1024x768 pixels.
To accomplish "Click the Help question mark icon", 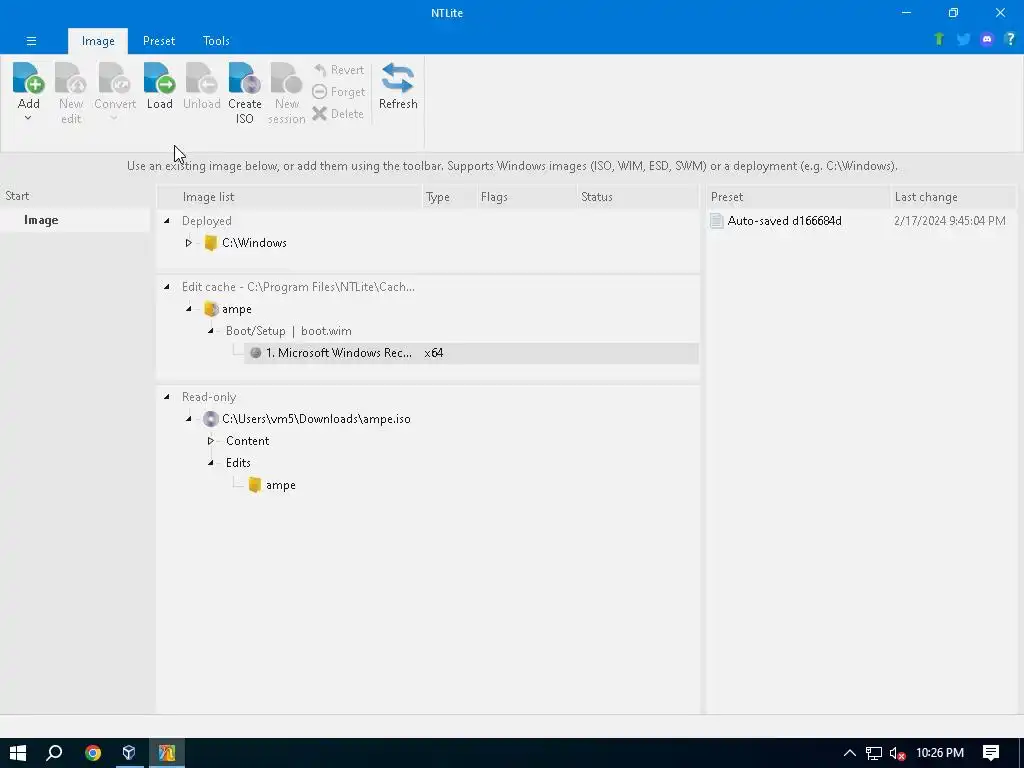I will pos(1010,39).
